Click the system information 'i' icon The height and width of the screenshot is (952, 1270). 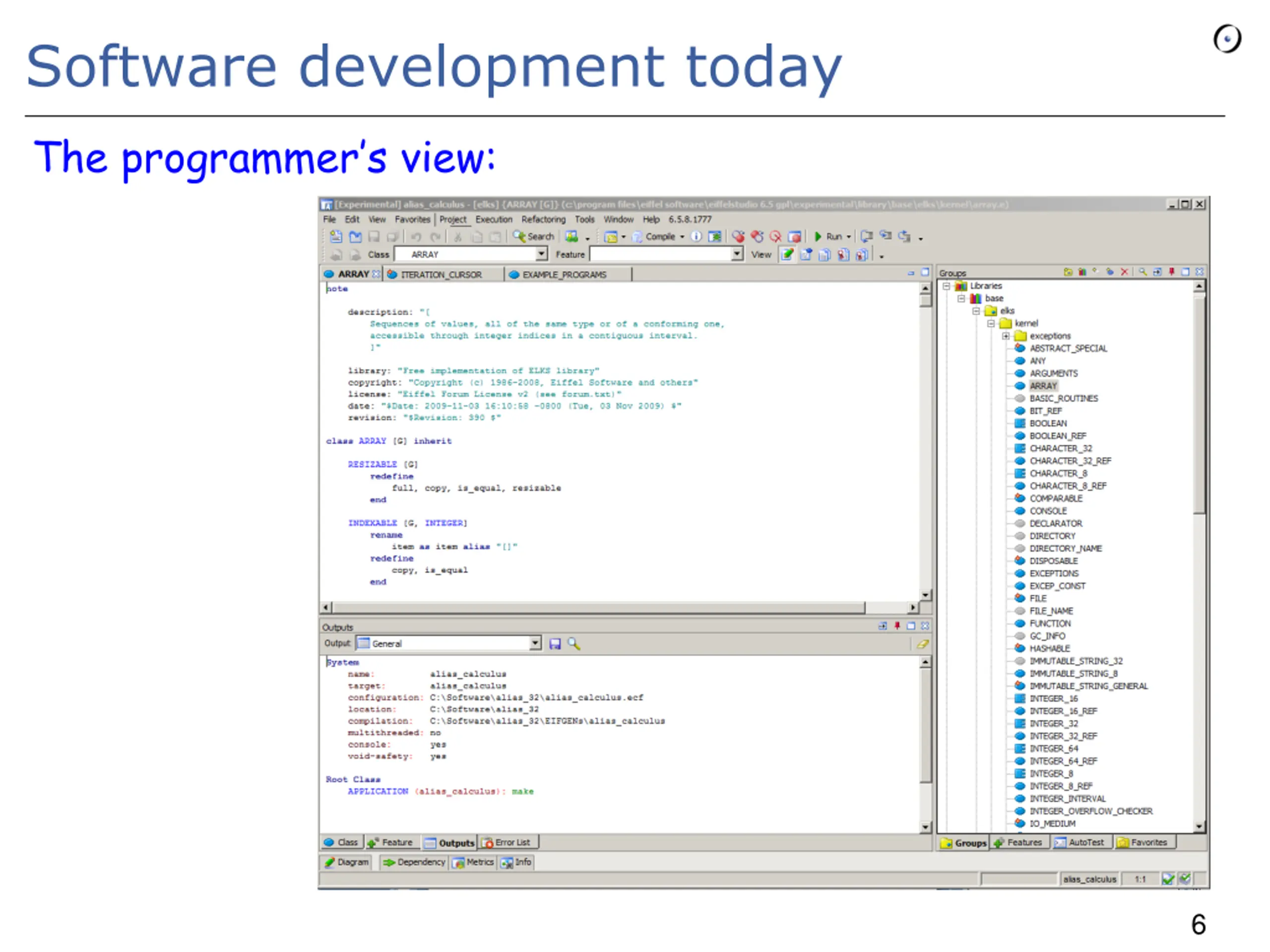pos(696,237)
